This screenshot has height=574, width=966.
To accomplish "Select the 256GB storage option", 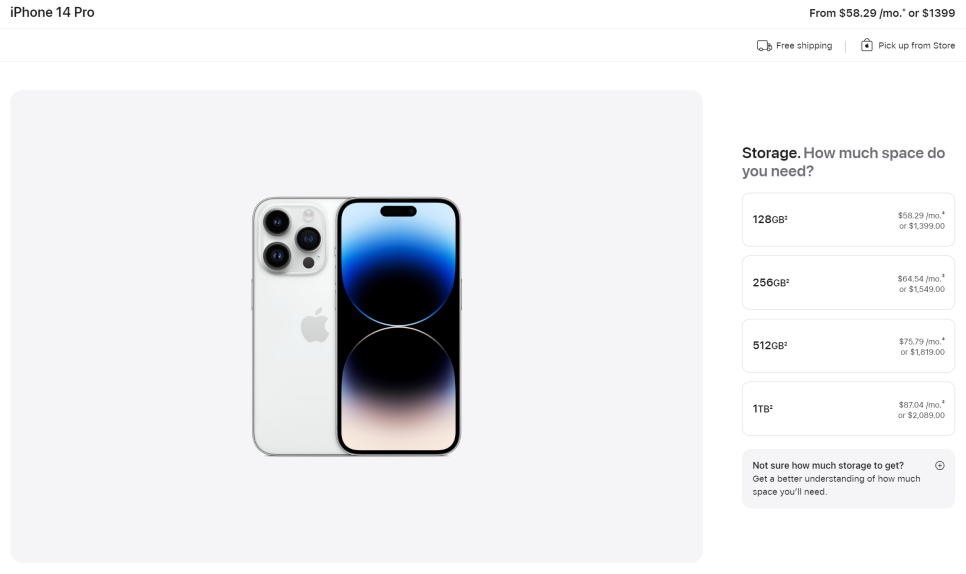I will point(848,283).
